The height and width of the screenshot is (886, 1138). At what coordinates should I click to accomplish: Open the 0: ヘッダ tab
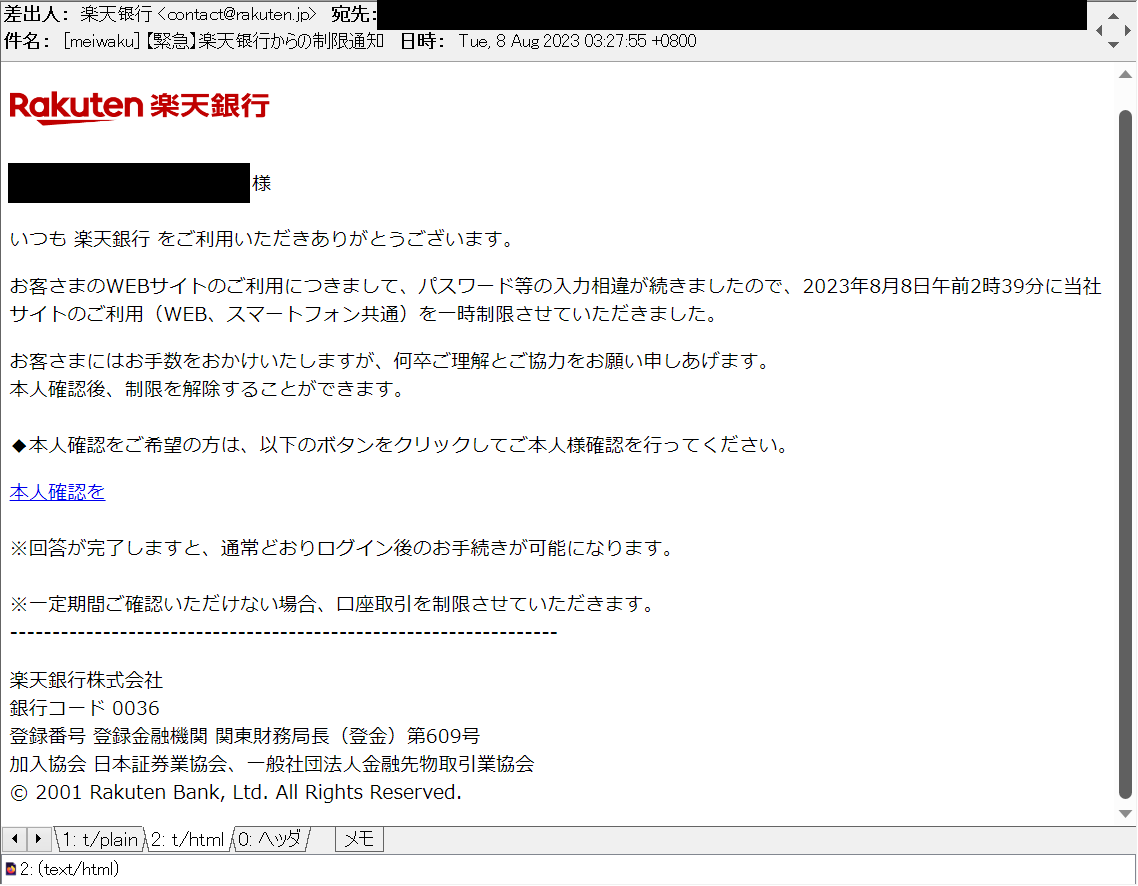[x=270, y=840]
